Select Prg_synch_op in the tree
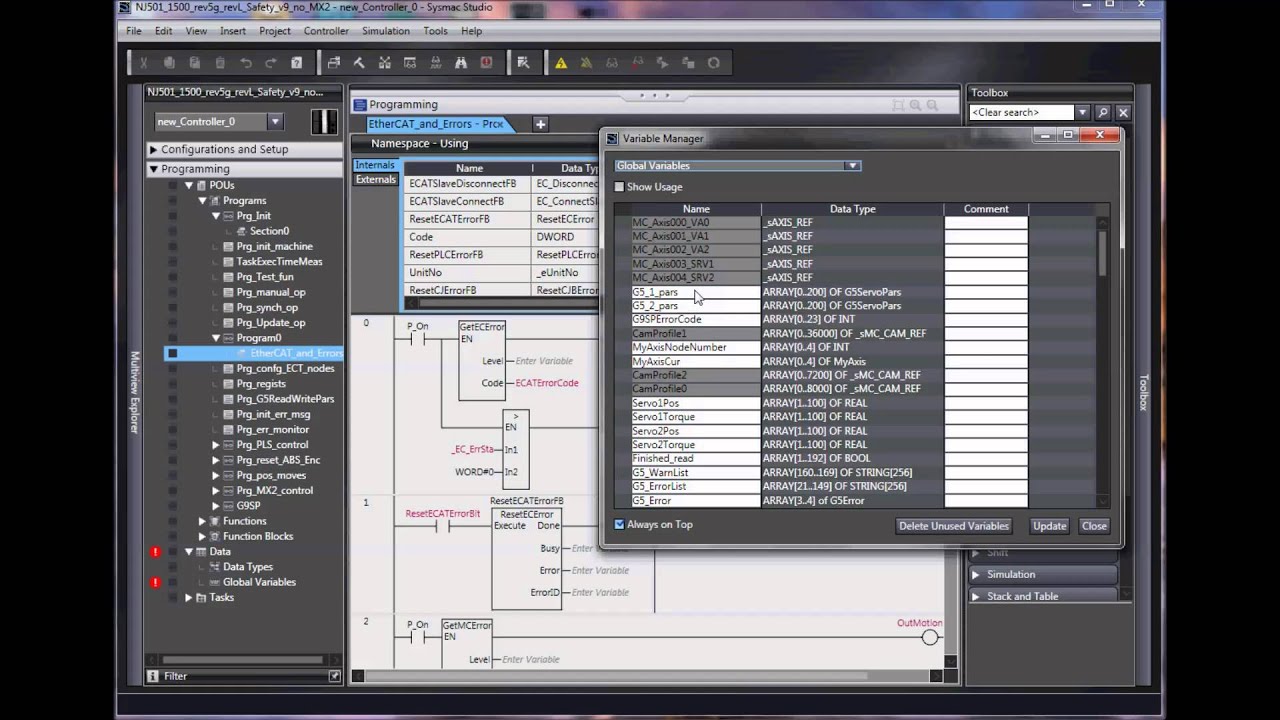1280x720 pixels. [x=267, y=308]
